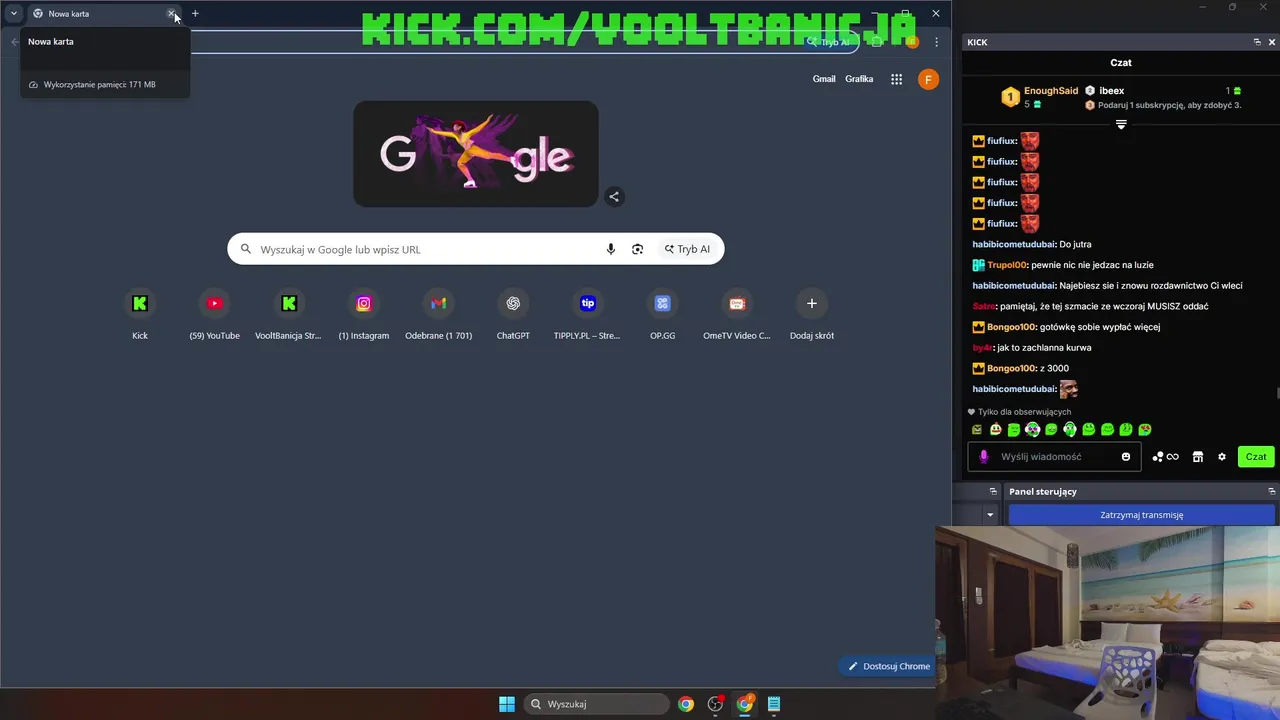Expand the Chrome tab search dropdown
This screenshot has height=720, width=1280.
coord(14,14)
